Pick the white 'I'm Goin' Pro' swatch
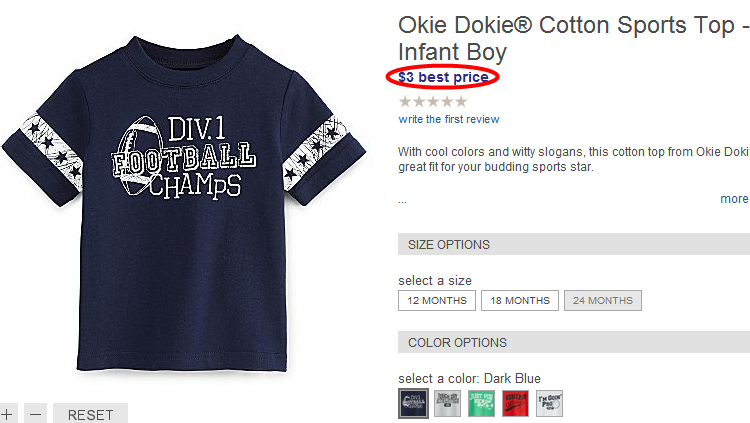The height and width of the screenshot is (423, 750). coord(549,403)
